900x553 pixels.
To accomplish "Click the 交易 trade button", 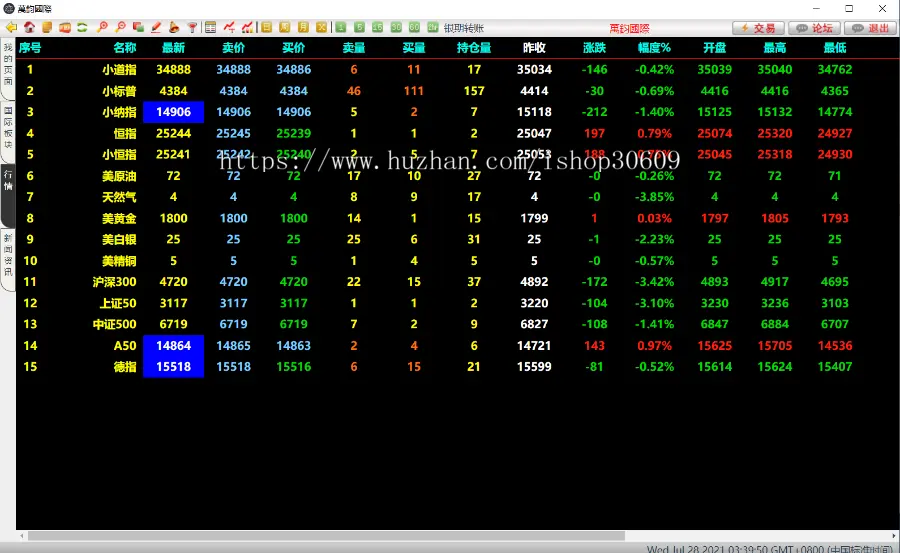I will 758,28.
